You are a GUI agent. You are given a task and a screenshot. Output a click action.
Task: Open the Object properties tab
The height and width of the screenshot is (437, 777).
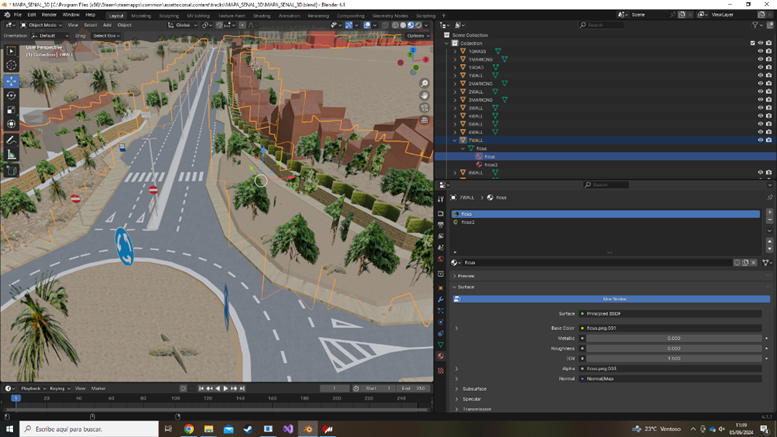[x=441, y=288]
